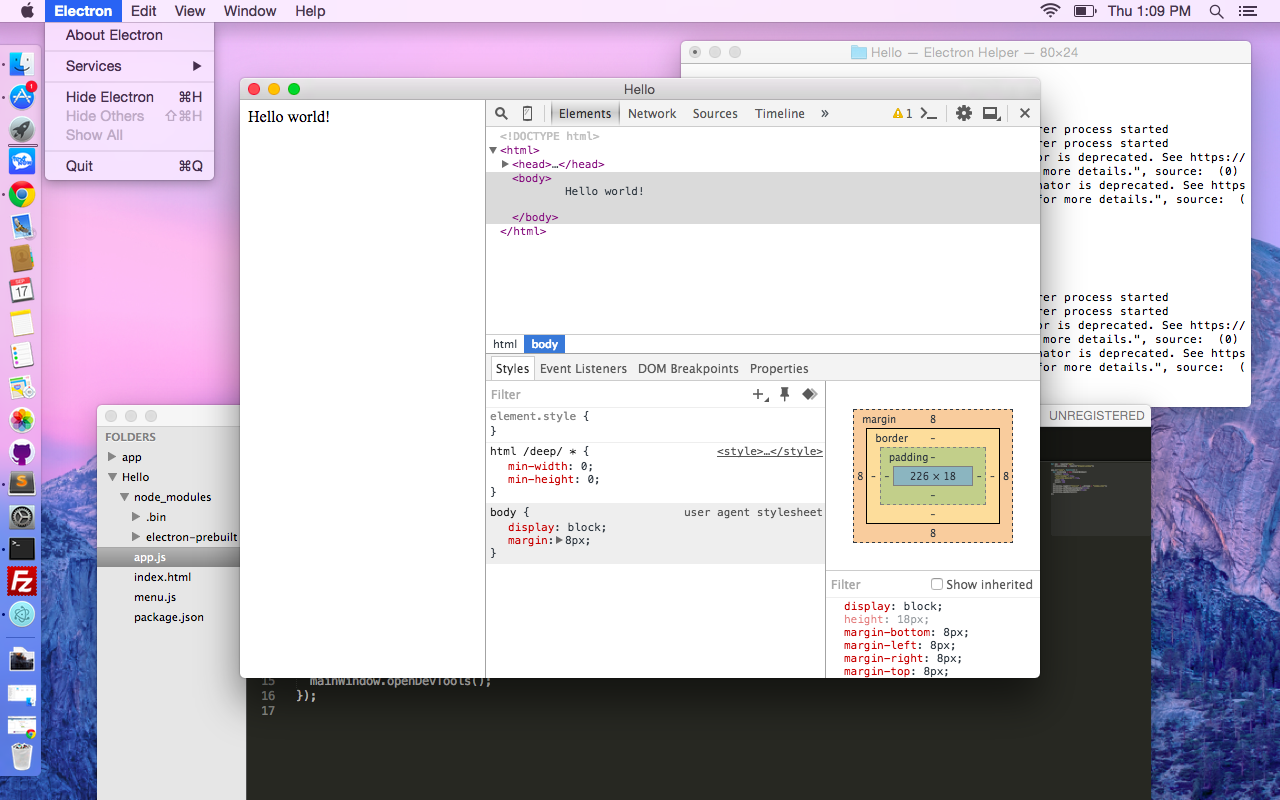1280x800 pixels.
Task: Toggle element state pin icon
Action: tap(785, 395)
